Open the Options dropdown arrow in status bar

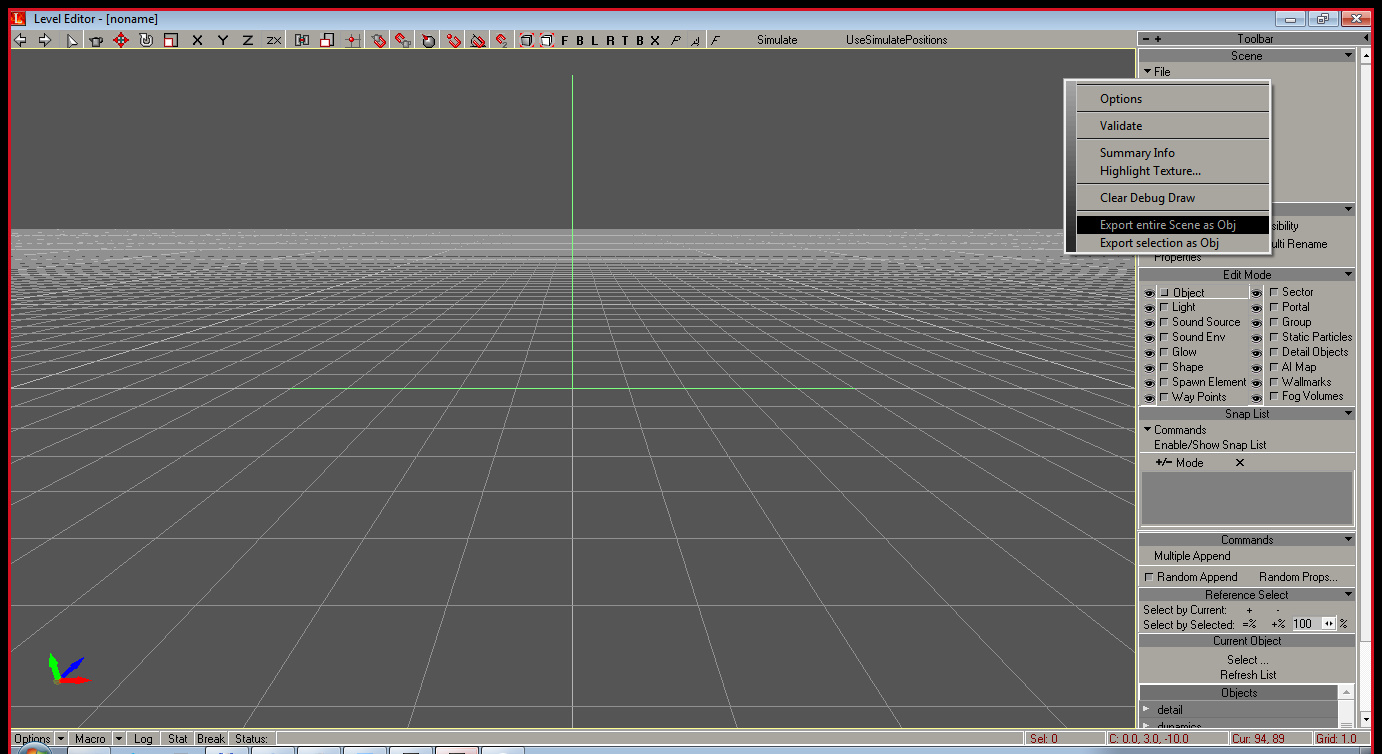coord(61,739)
